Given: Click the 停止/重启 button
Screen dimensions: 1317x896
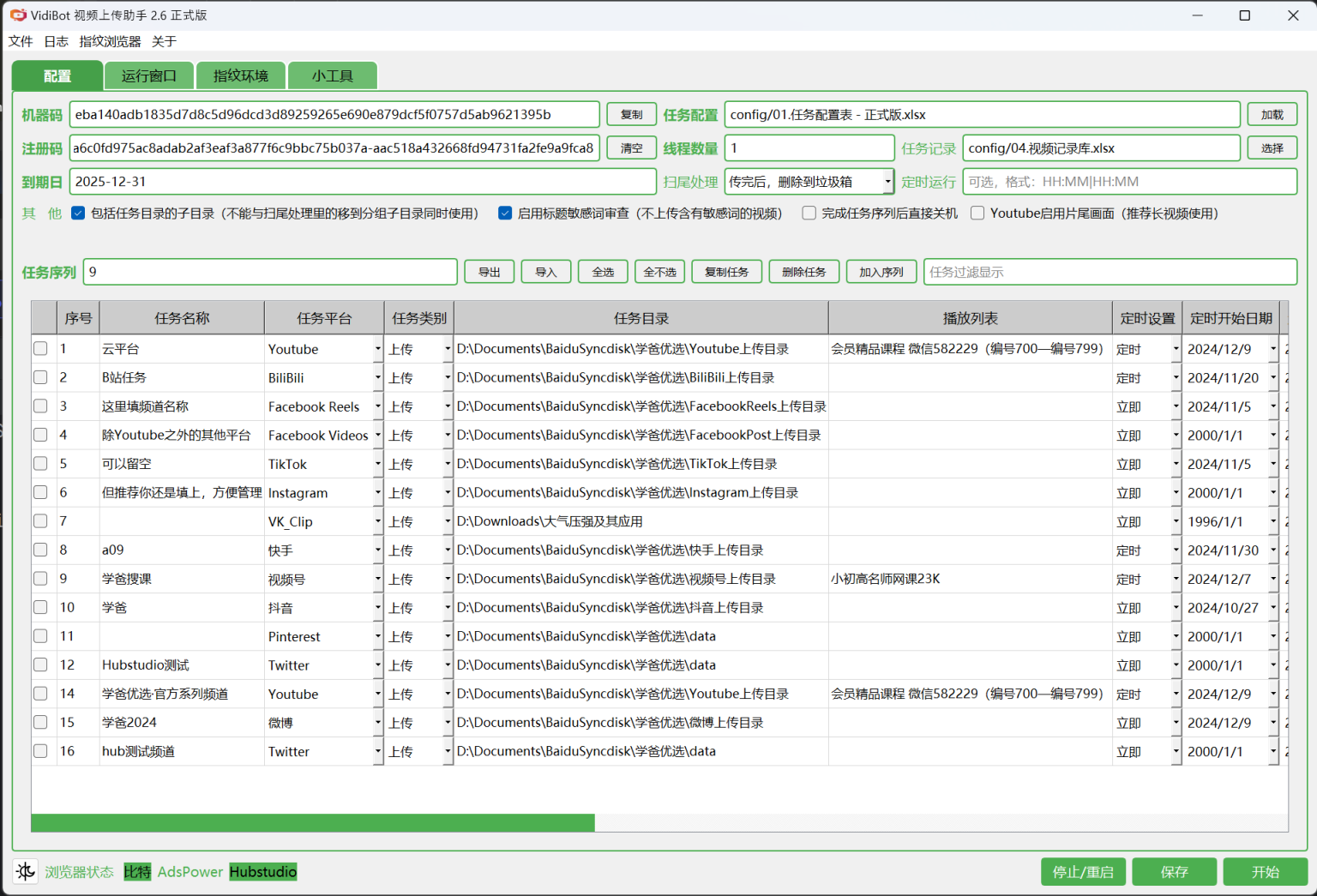Looking at the screenshot, I should tap(1083, 872).
